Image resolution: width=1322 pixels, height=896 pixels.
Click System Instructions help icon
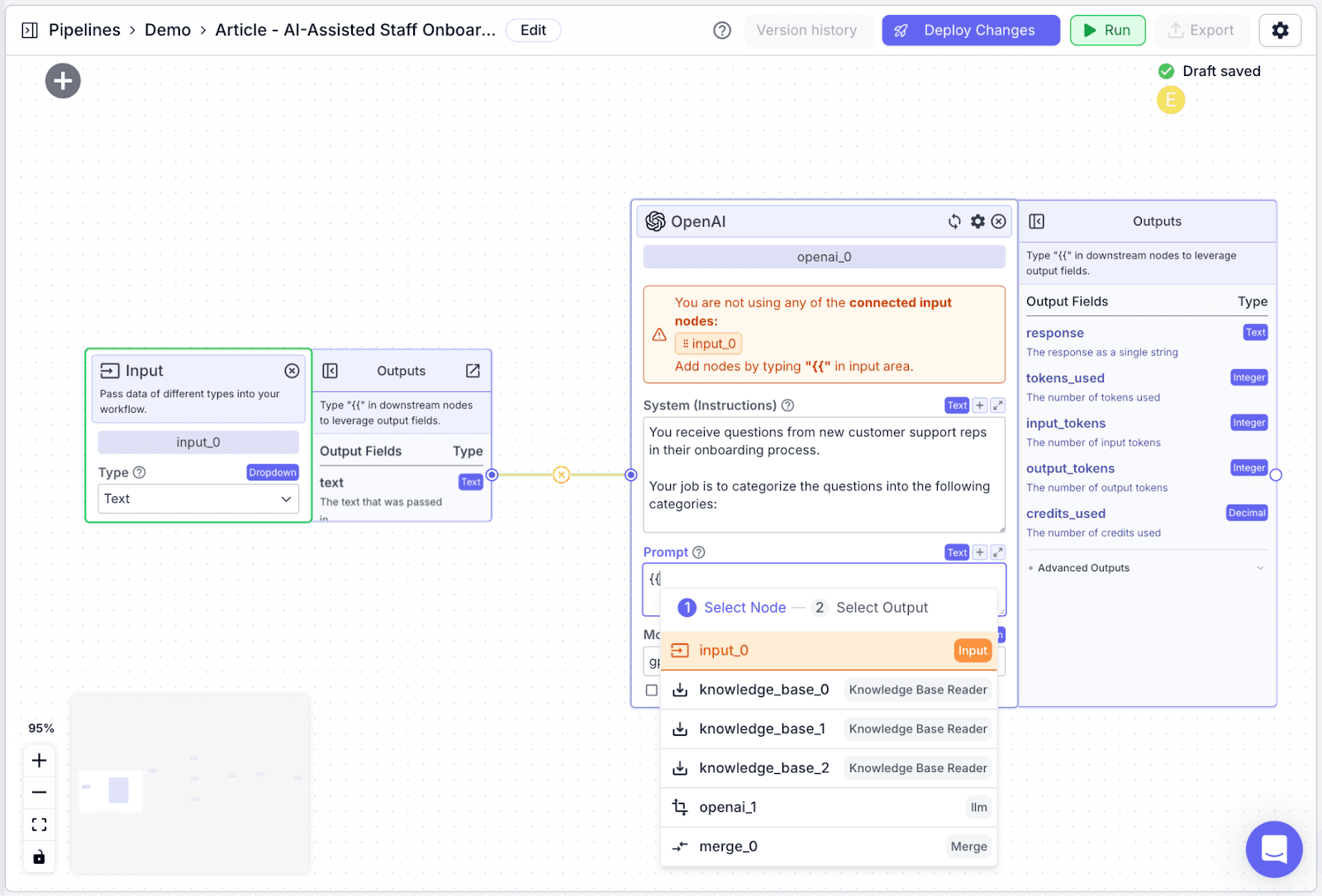coord(787,405)
